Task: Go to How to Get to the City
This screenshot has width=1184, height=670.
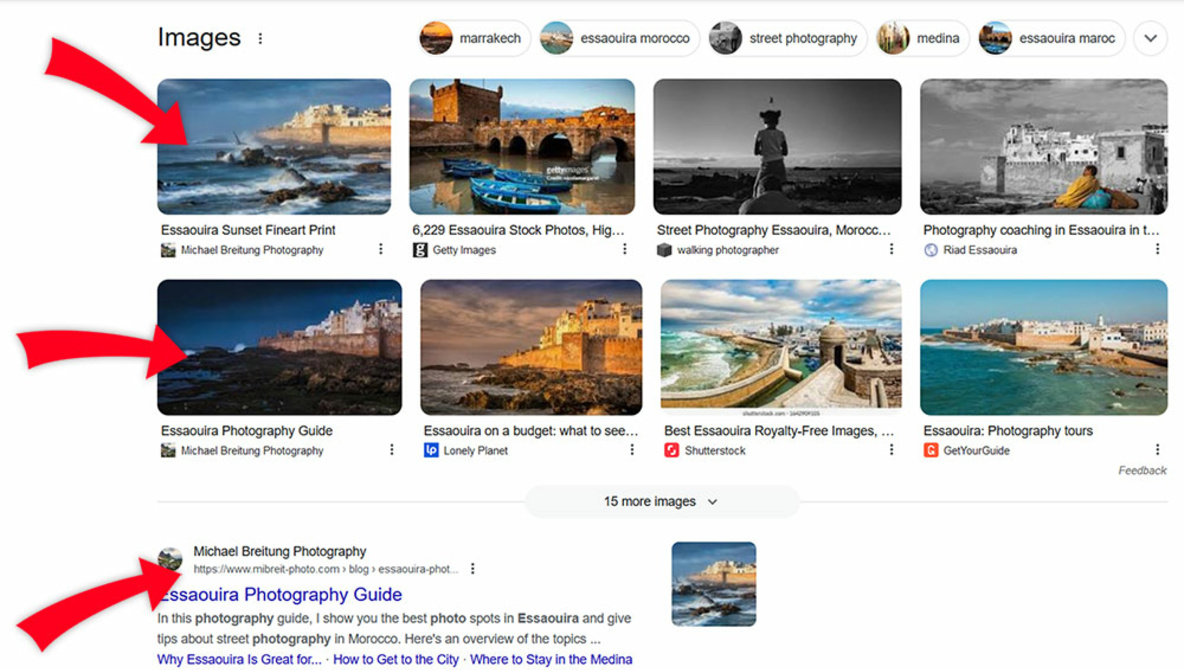Action: click(x=396, y=659)
